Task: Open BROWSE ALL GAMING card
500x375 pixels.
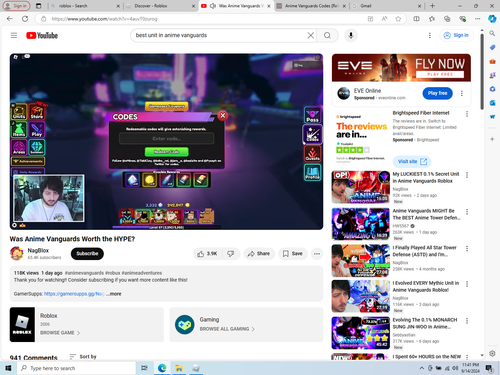Action: coord(246,324)
